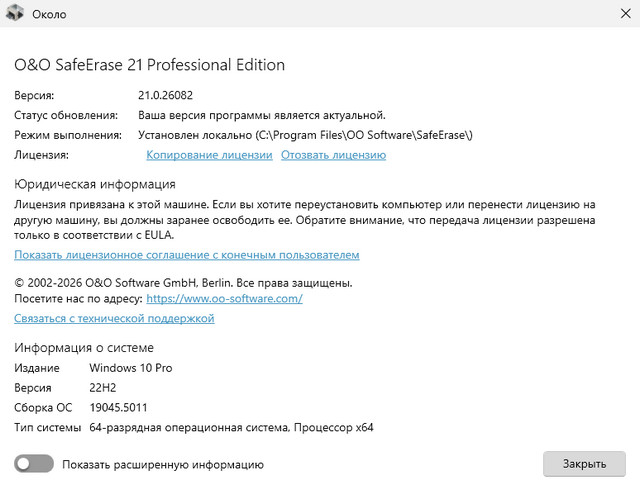Click the 22H2 version value
Viewport: 640px width, 490px height.
click(x=104, y=388)
